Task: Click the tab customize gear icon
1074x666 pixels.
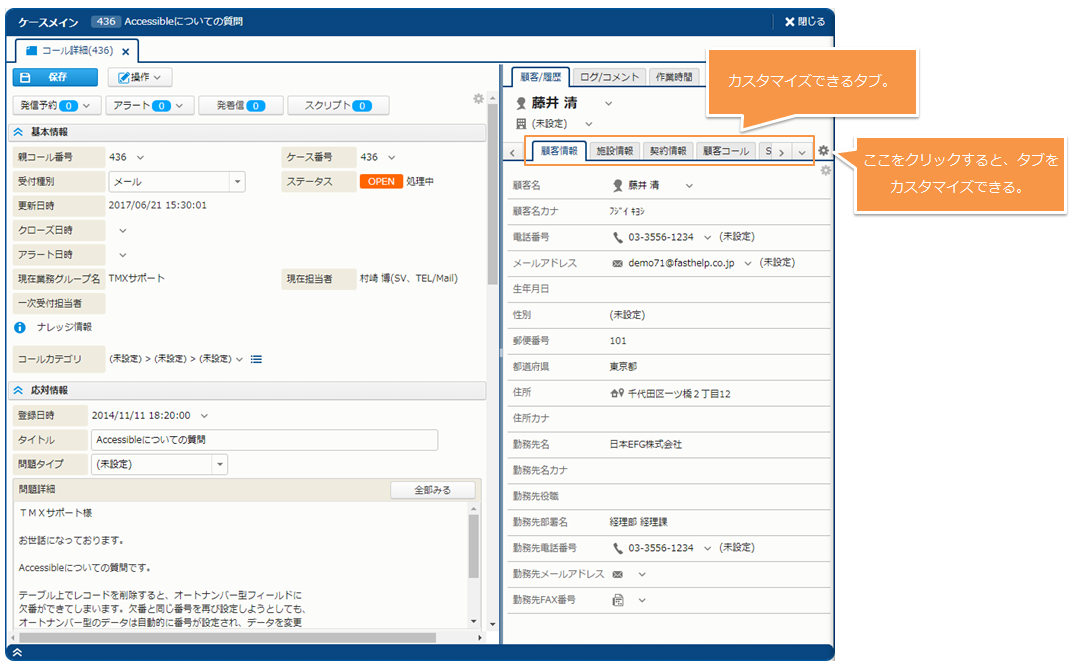Action: tap(823, 151)
